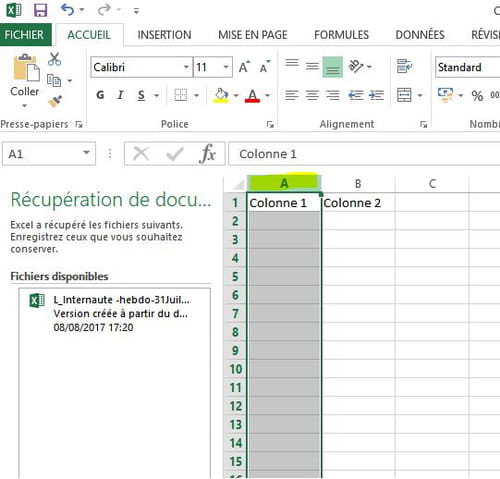
Task: Select the Format Painter brush
Action: [x=55, y=101]
